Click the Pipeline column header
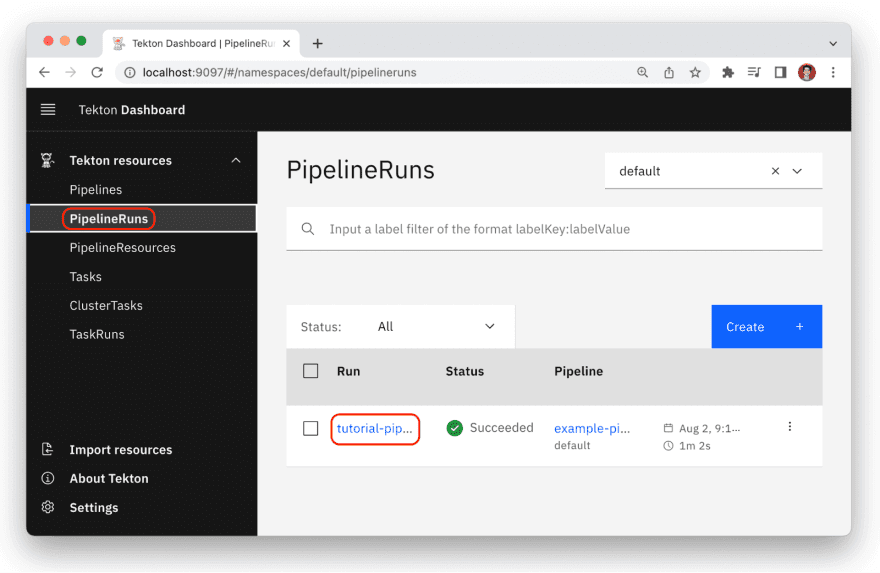Viewport: 880px width, 573px height. click(x=579, y=371)
